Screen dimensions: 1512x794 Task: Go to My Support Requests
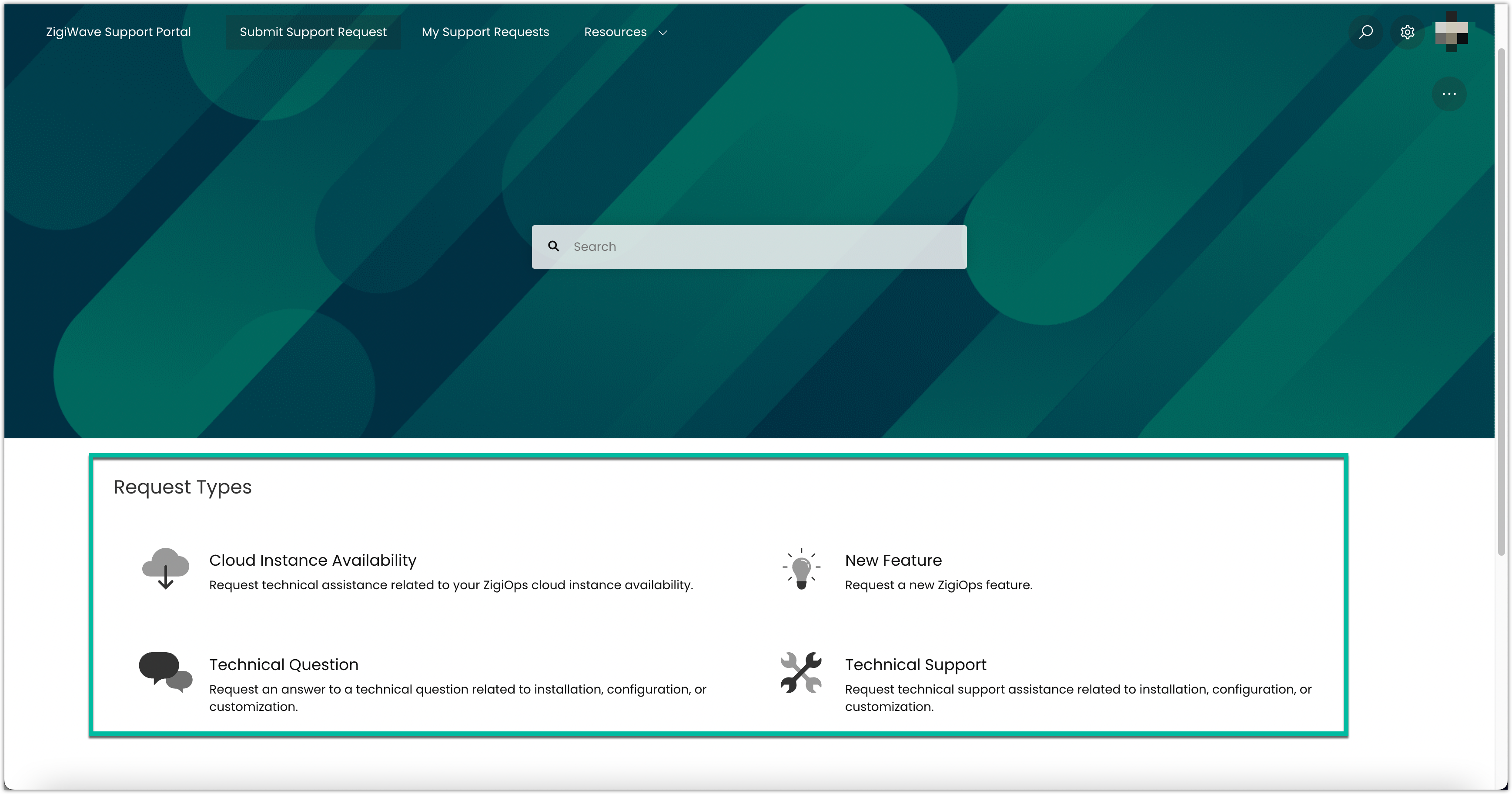click(x=485, y=32)
